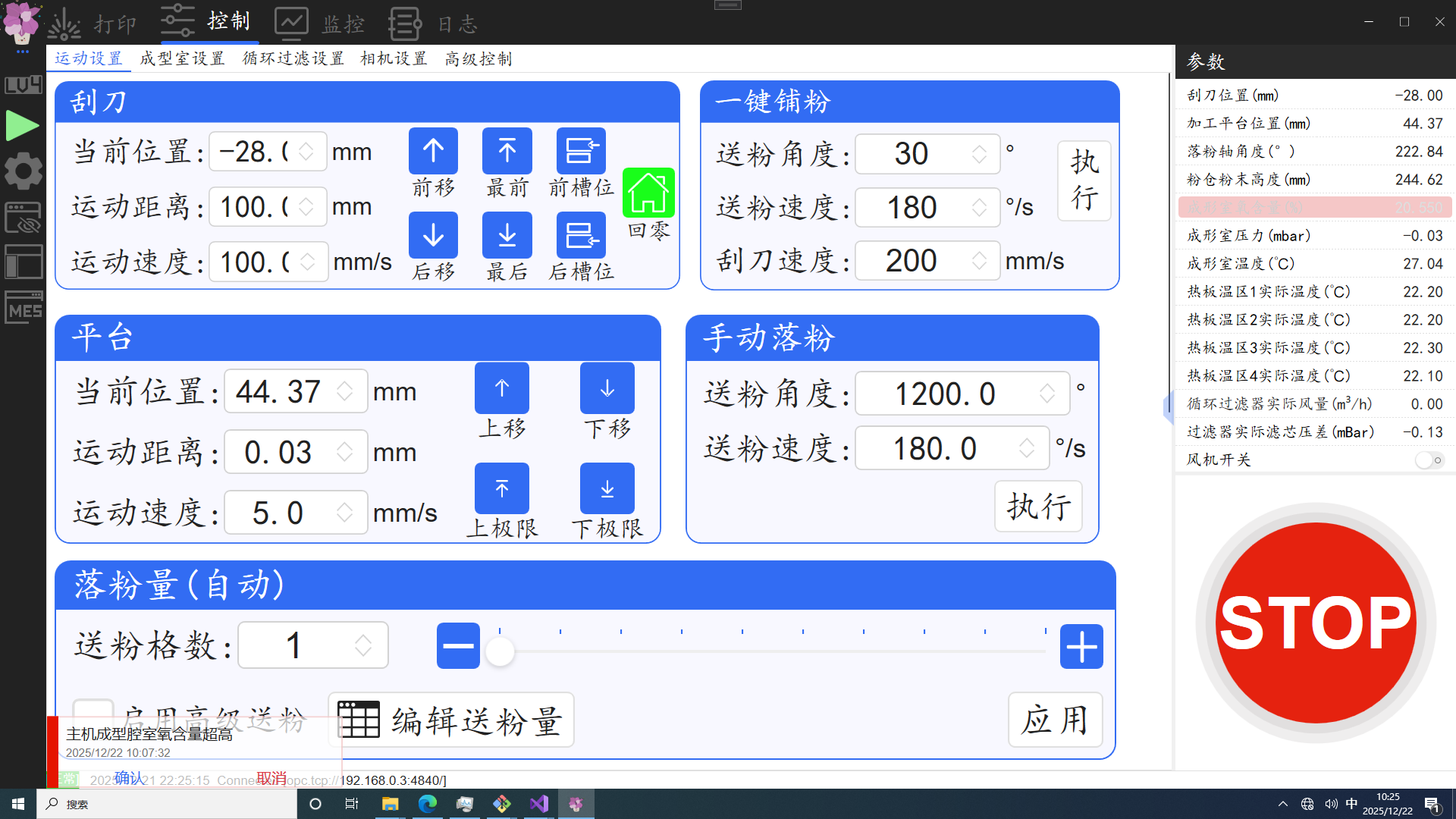Select the LV4 icon at sidebar top
This screenshot has width=1456, height=819.
(x=24, y=84)
